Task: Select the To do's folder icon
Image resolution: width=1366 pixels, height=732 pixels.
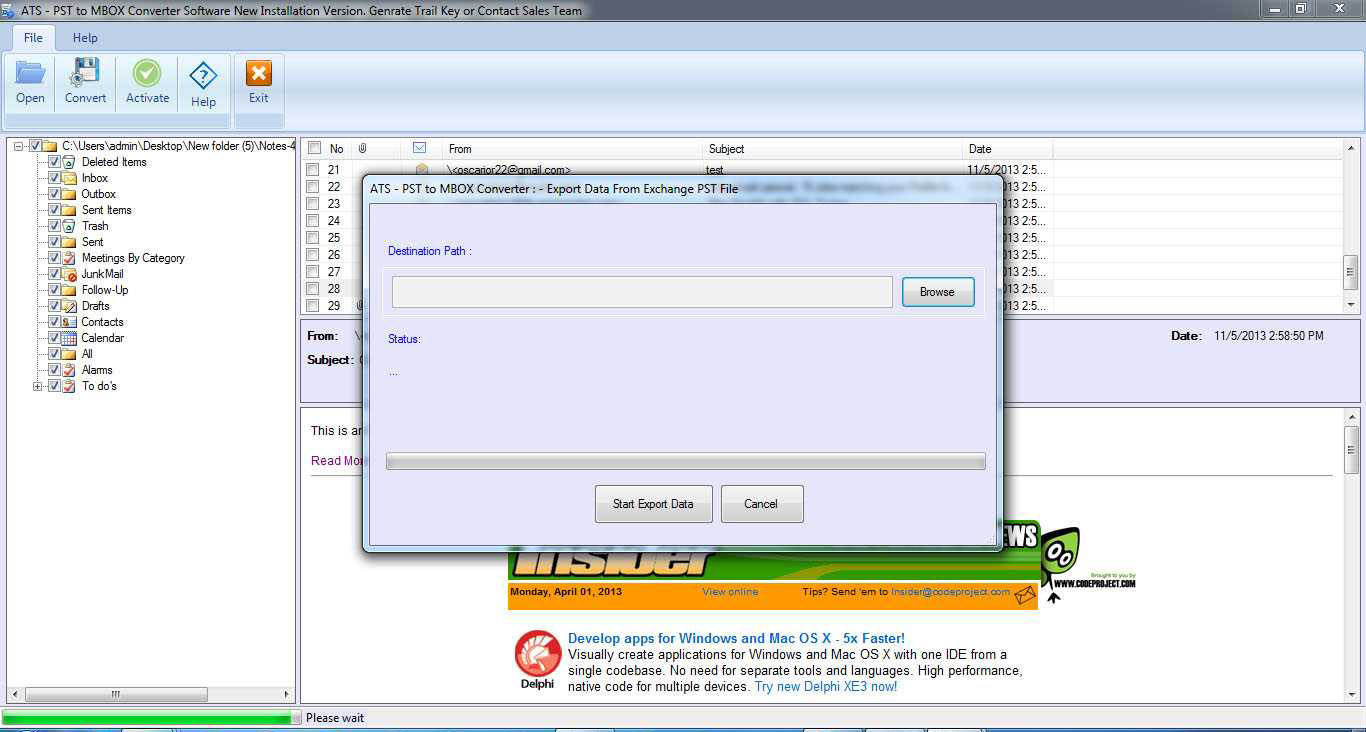Action: 69,386
